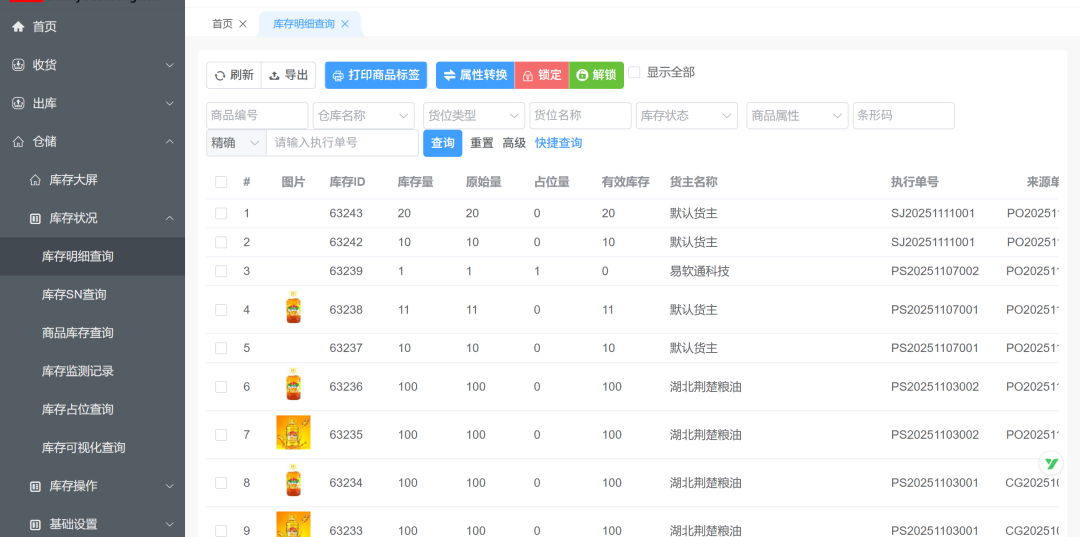Enable the 显示全部 checkbox
Image resolution: width=1080 pixels, height=537 pixels.
(x=634, y=72)
